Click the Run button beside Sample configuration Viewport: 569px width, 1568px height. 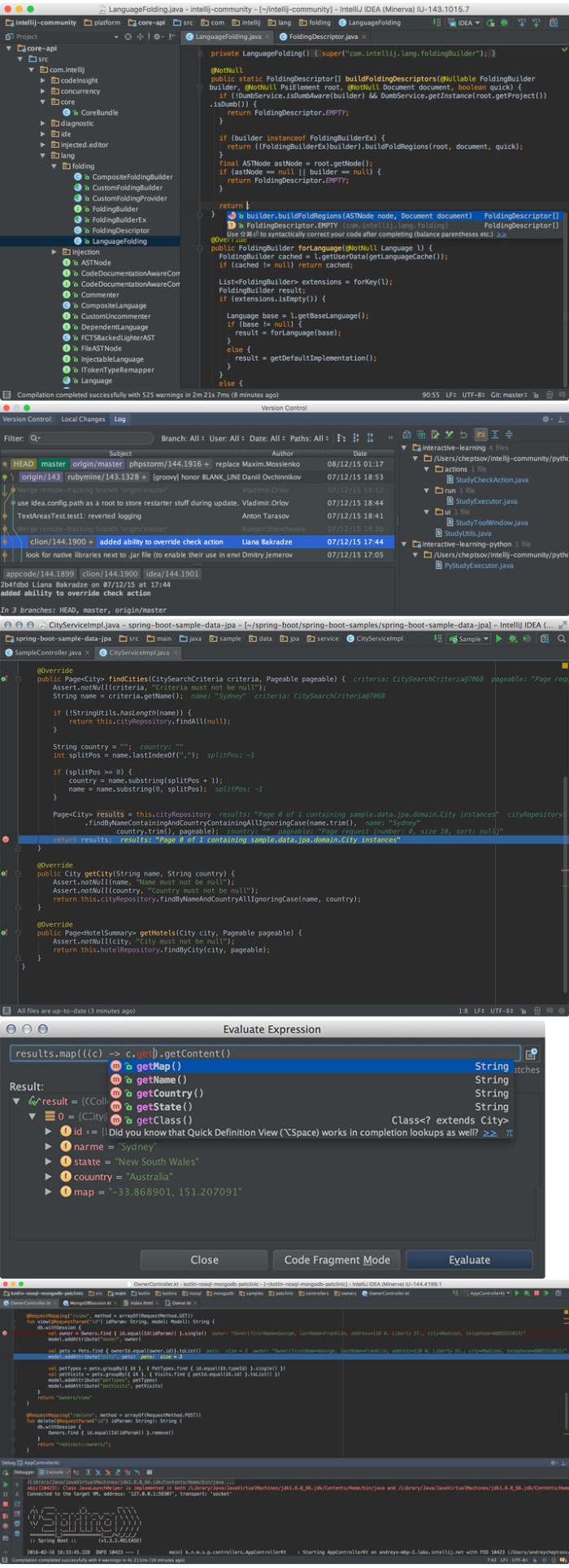498,639
